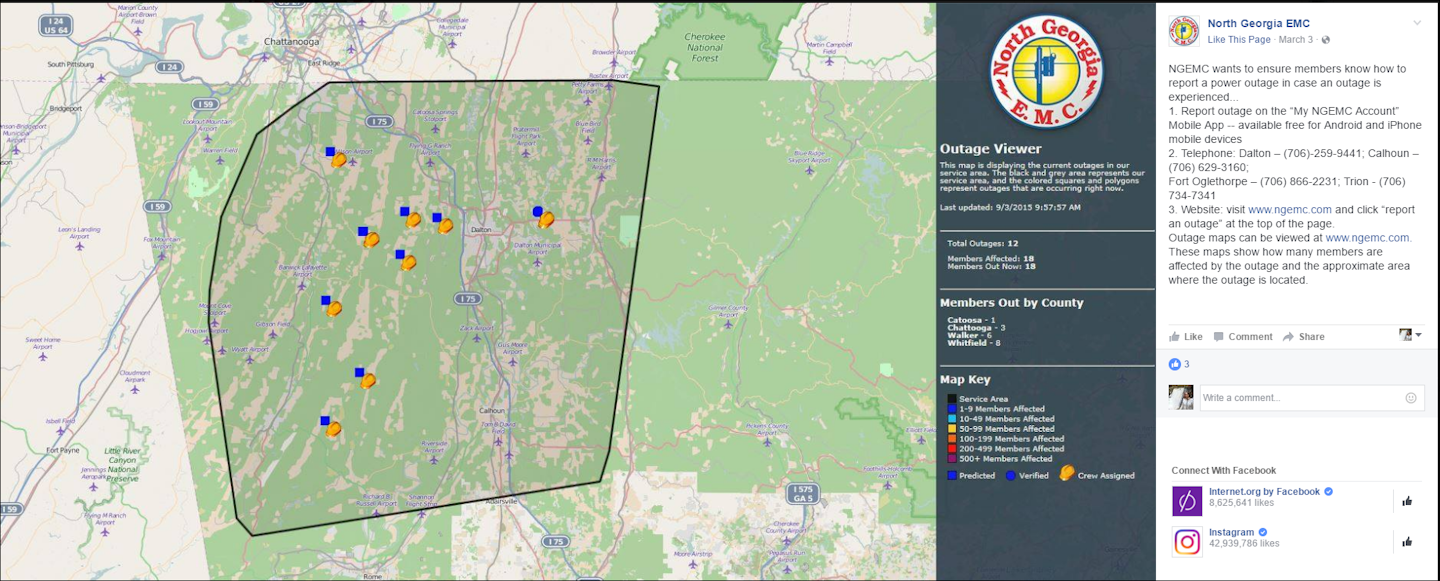Screen dimensions: 1440x581
Task: Click the North Georgia EMC logo emblem
Action: coord(1046,65)
